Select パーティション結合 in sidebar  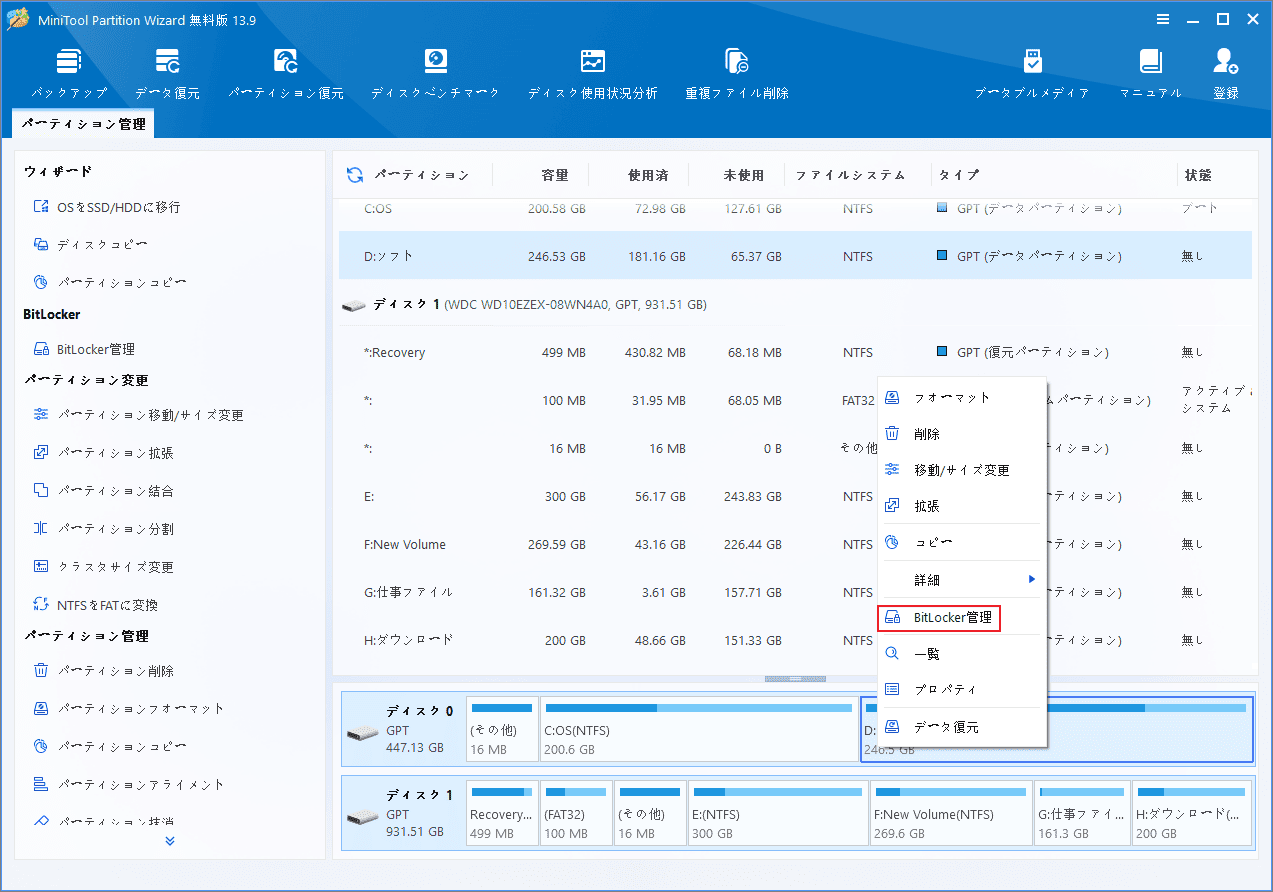[x=103, y=491]
